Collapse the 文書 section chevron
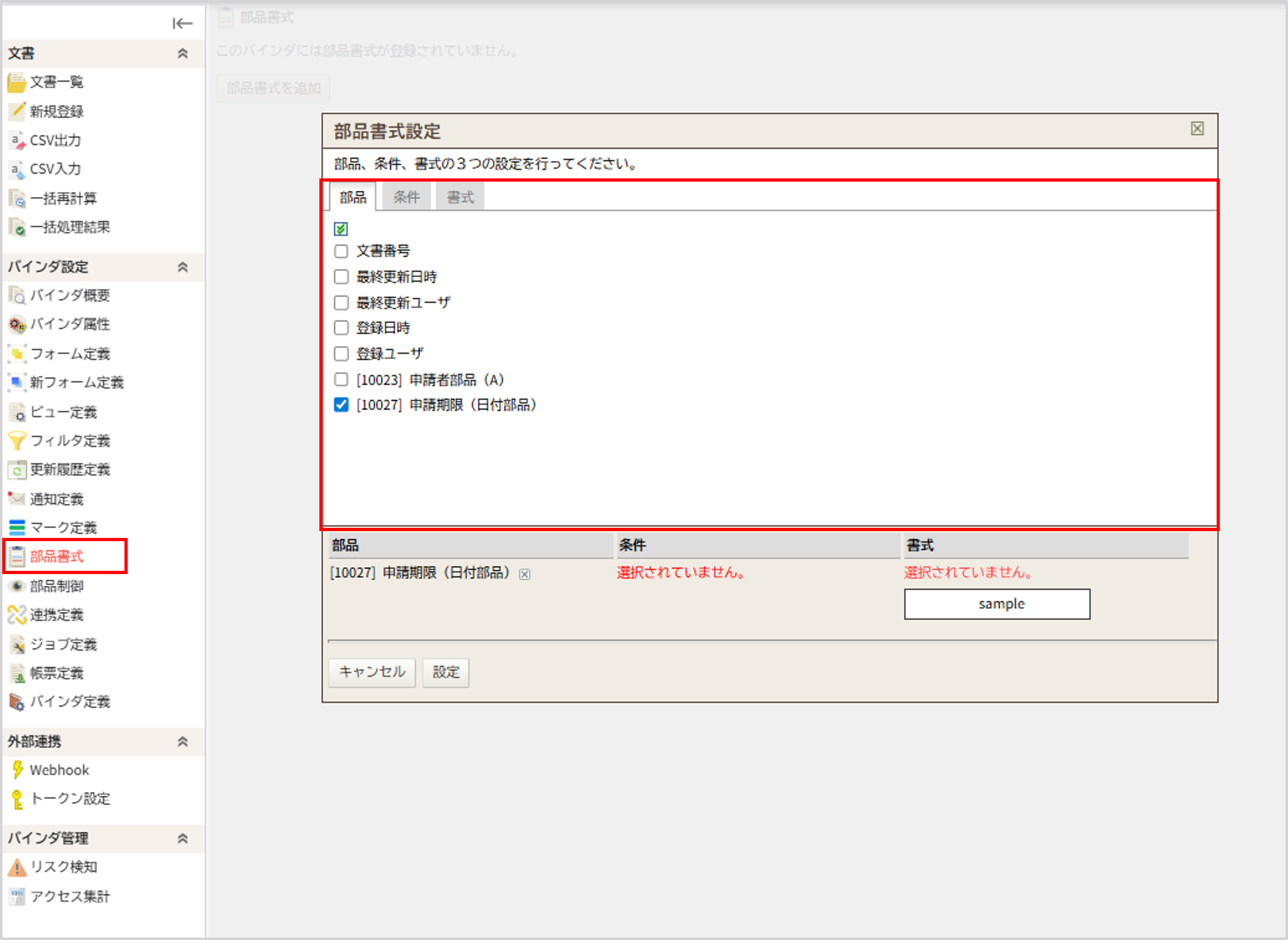 (x=183, y=54)
